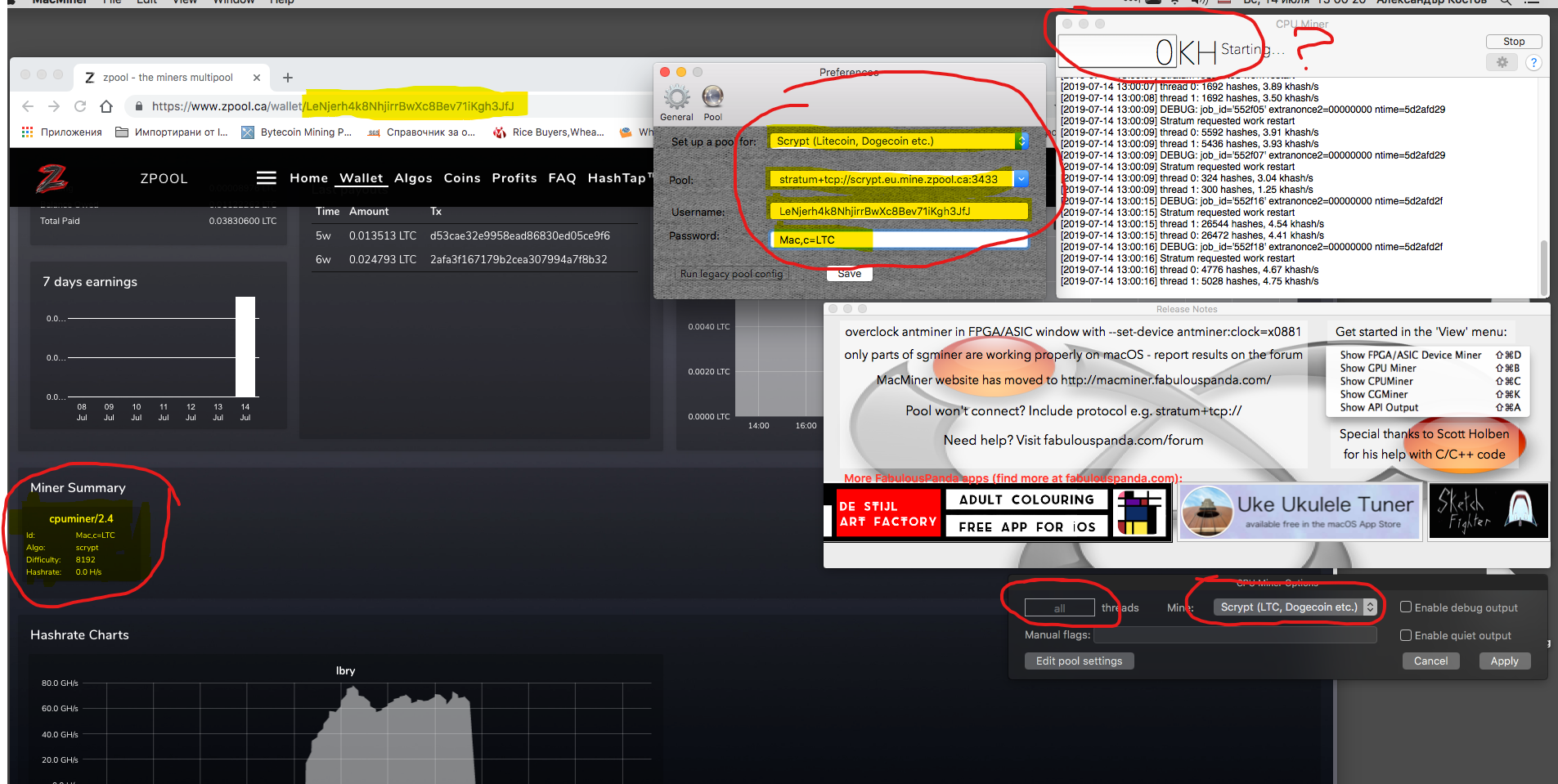This screenshot has height=784, width=1558.
Task: Open the zpool Profits tab
Action: click(x=514, y=178)
